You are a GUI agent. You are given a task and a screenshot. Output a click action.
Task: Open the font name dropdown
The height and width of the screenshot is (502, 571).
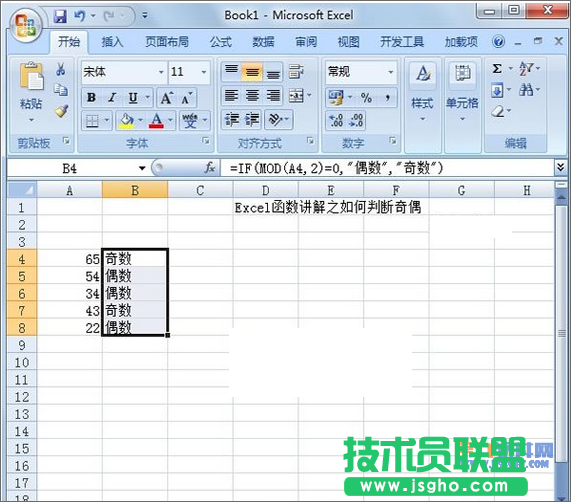161,72
